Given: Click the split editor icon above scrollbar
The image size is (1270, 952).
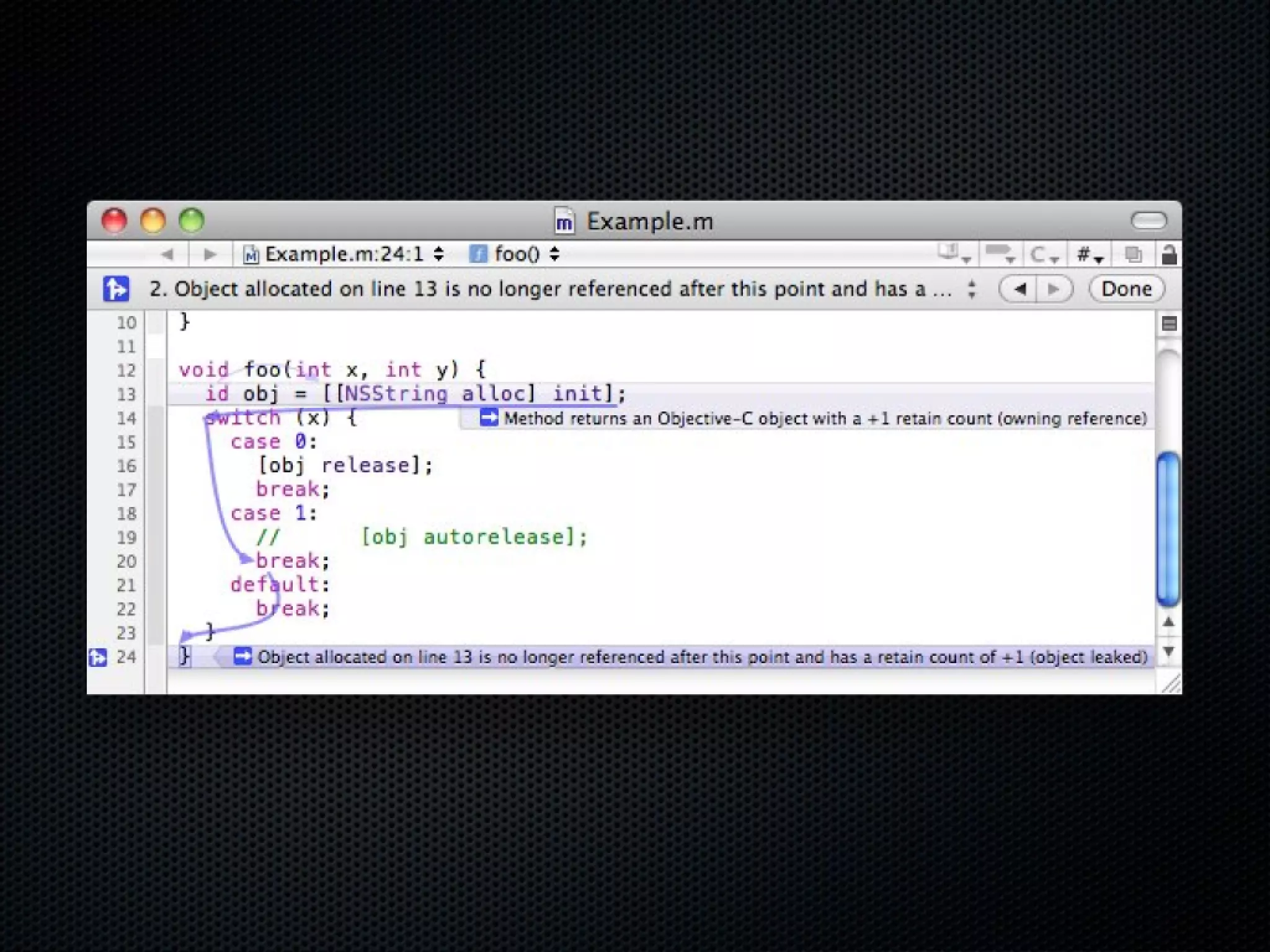Looking at the screenshot, I should 1169,324.
